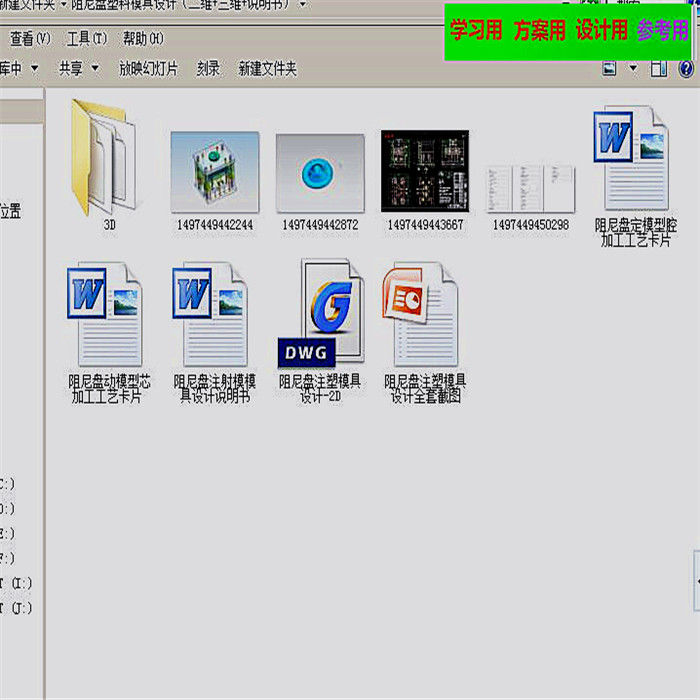Select the blue disc image 1497449442872

coord(320,173)
